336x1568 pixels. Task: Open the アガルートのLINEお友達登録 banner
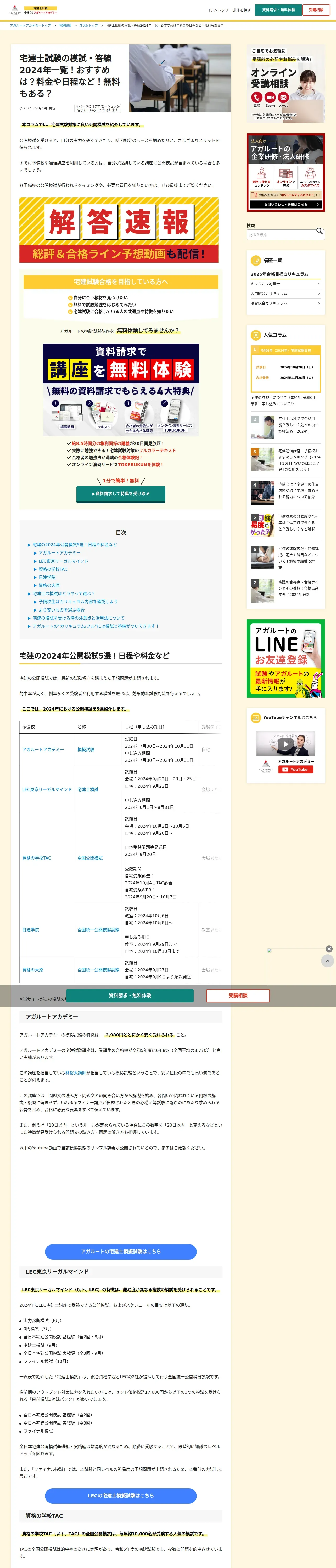285,659
